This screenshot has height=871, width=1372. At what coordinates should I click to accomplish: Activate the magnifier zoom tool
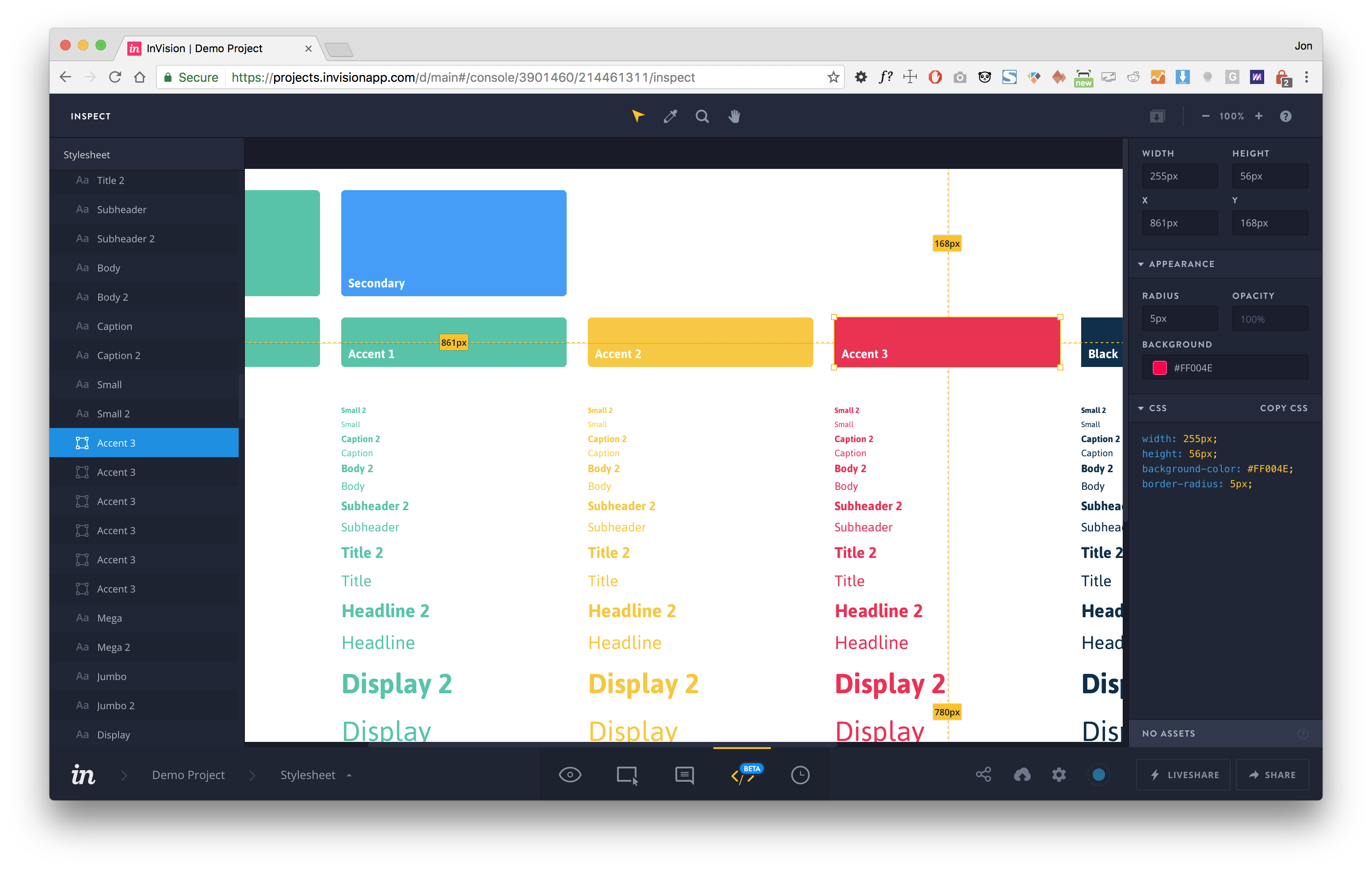click(x=702, y=116)
